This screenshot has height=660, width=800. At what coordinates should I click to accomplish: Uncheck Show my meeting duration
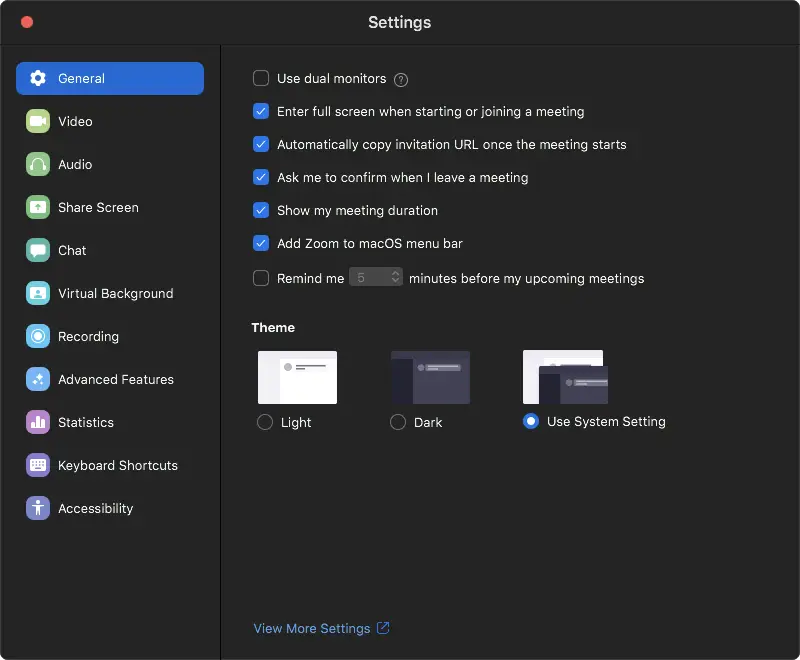click(x=261, y=210)
